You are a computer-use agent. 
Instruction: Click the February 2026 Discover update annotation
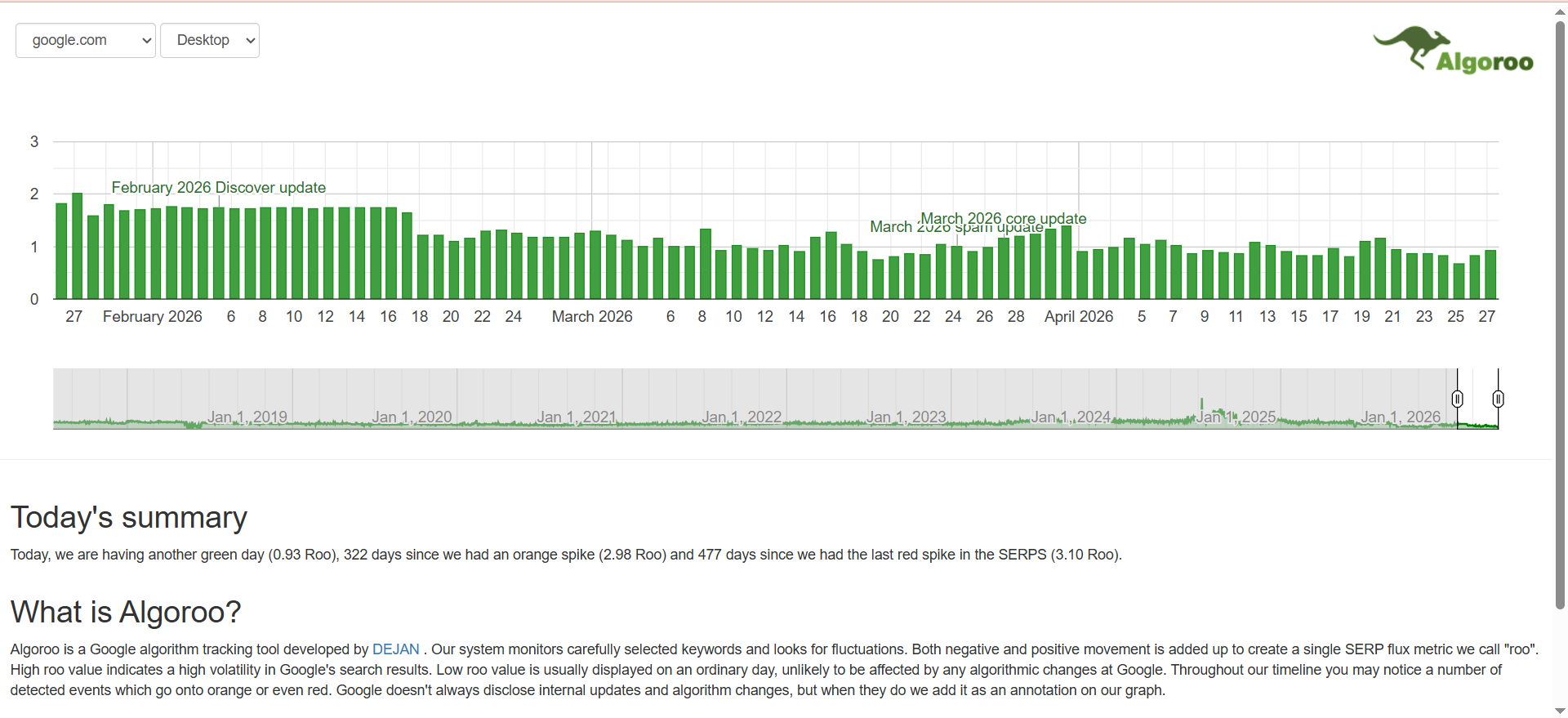click(x=219, y=187)
